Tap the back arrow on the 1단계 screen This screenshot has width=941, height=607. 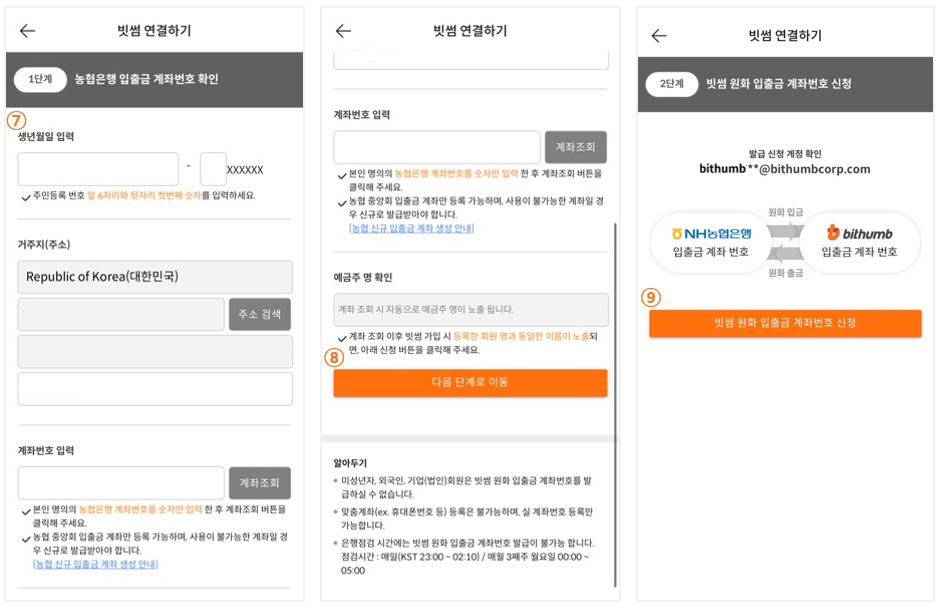click(x=28, y=31)
